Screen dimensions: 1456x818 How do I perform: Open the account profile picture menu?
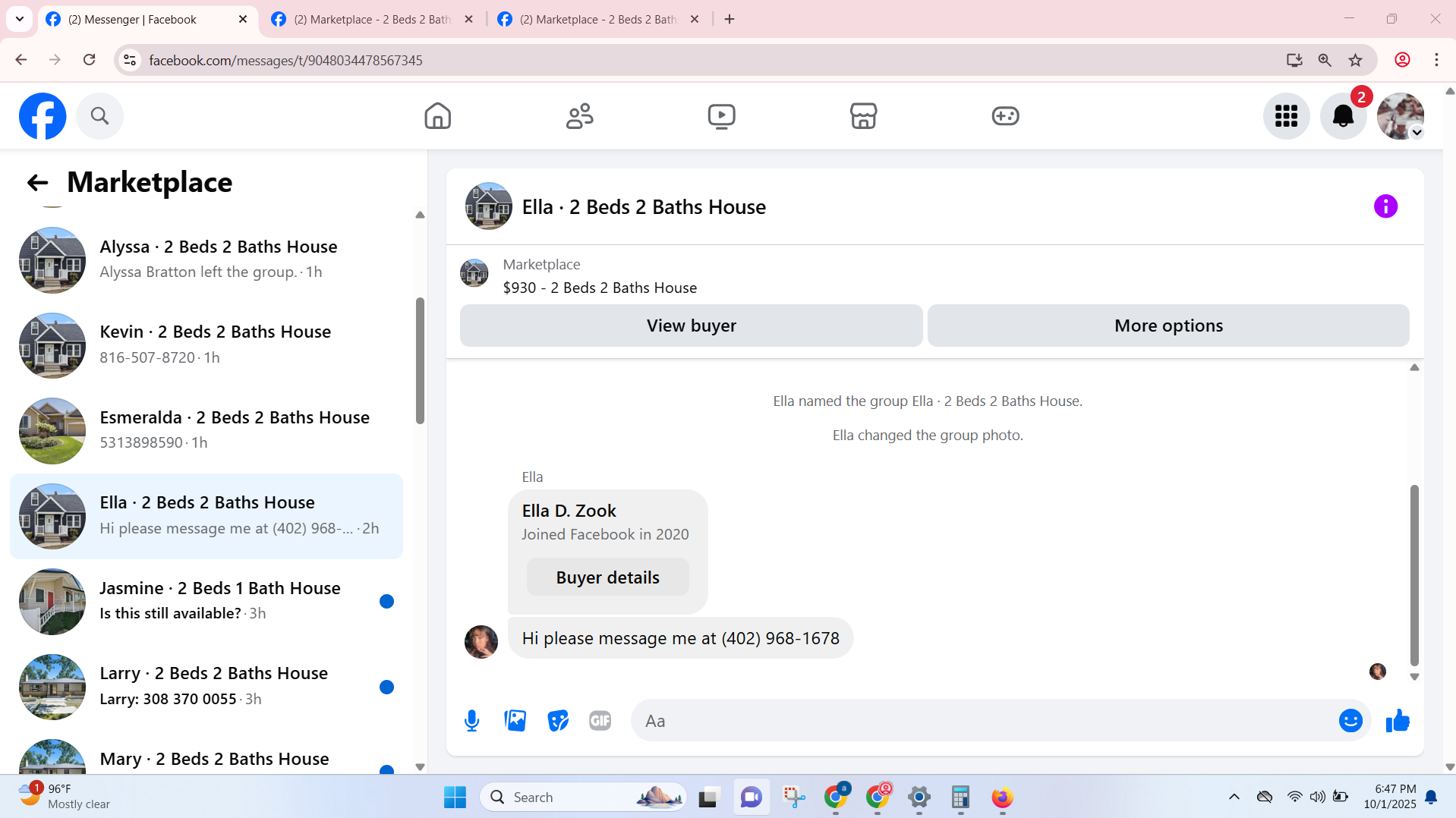tap(1401, 116)
